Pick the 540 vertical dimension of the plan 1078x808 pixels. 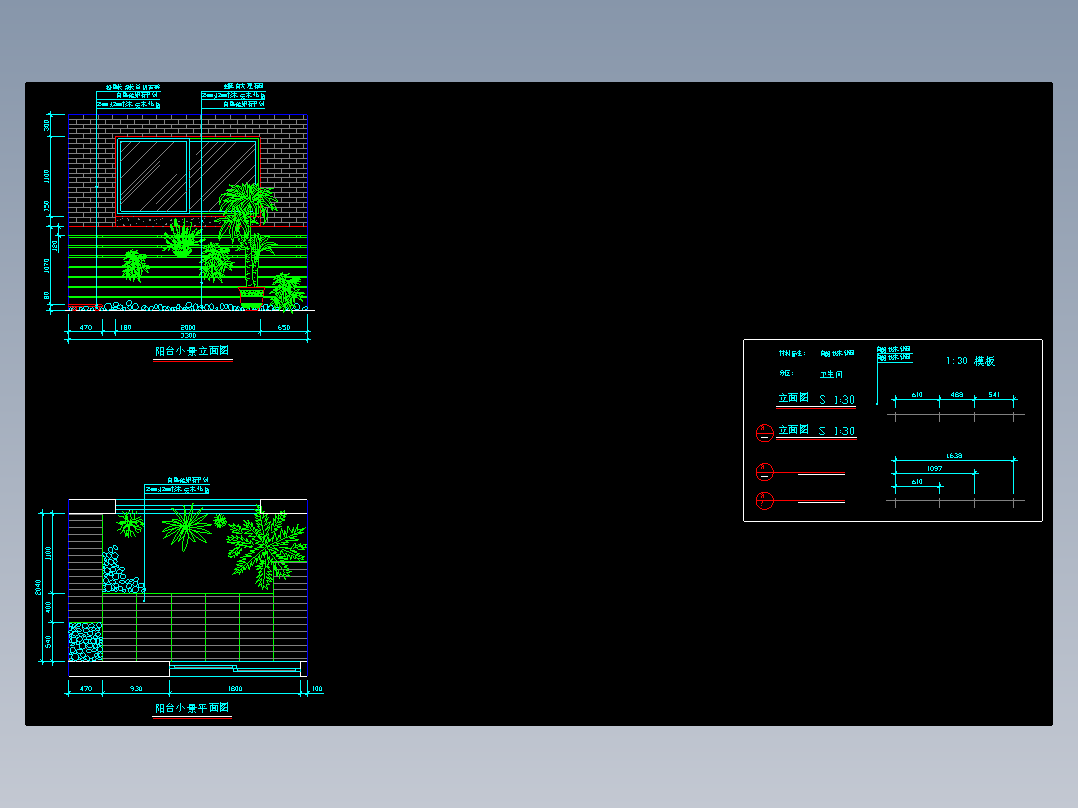tap(48, 642)
